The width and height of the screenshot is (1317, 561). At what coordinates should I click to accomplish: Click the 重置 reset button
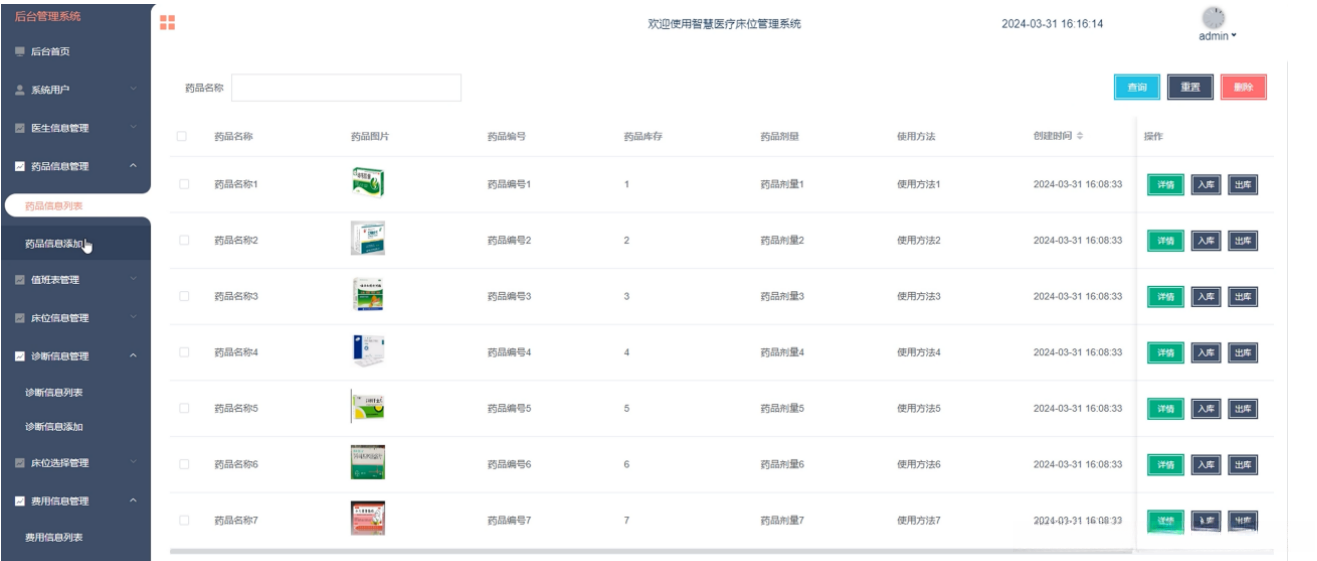point(1190,87)
